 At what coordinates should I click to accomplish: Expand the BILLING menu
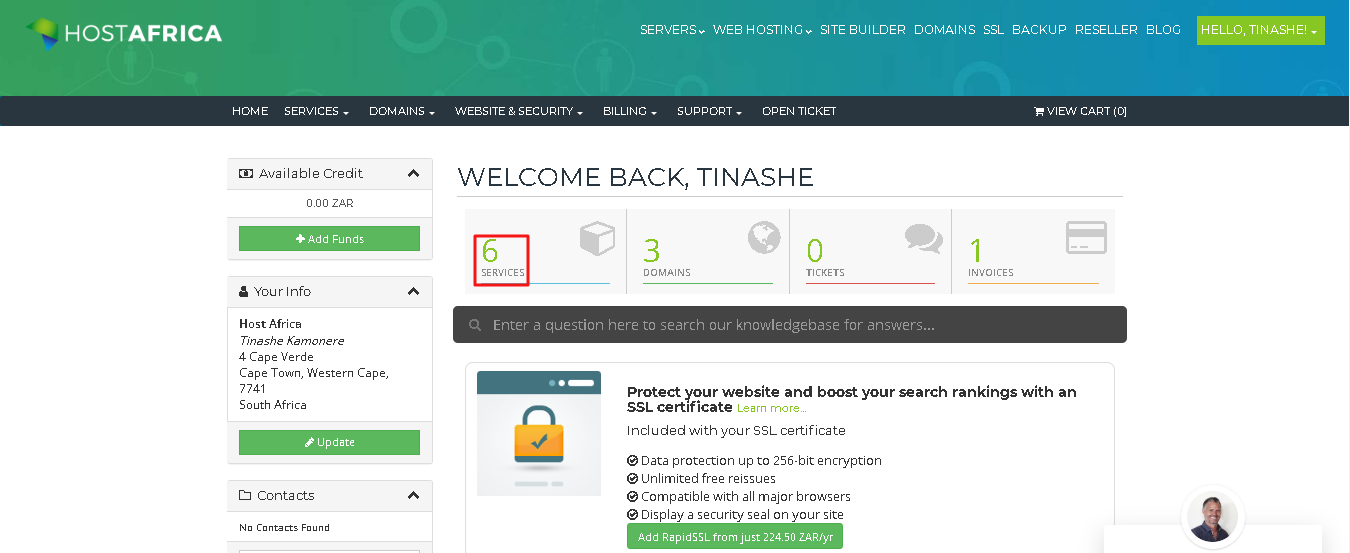630,111
